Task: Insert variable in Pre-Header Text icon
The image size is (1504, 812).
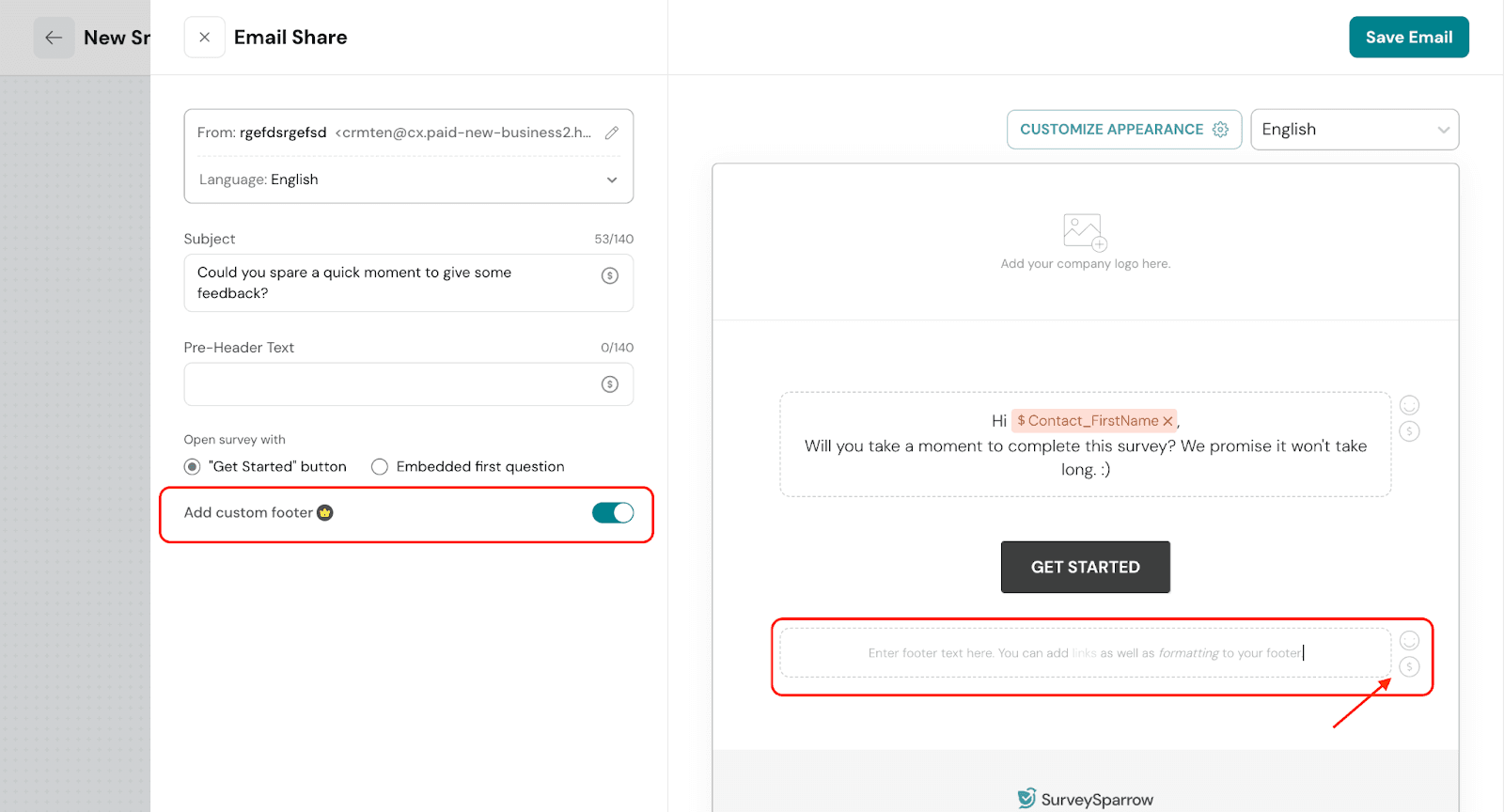Action: point(610,384)
